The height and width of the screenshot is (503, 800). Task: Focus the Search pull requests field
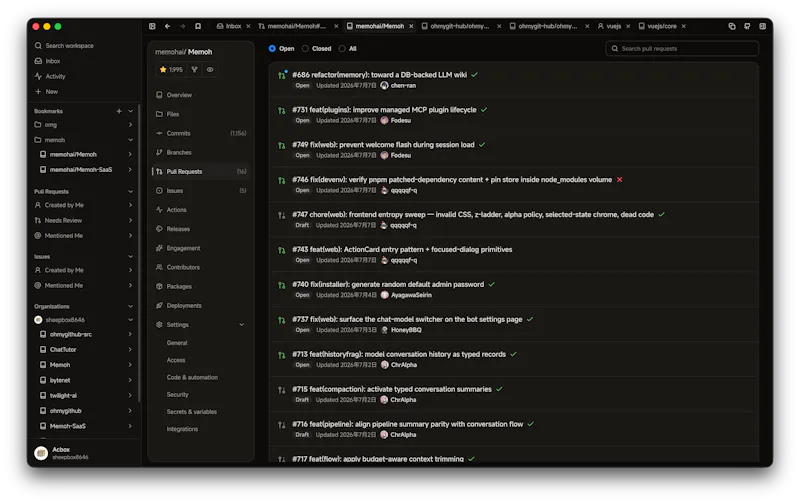tap(682, 48)
